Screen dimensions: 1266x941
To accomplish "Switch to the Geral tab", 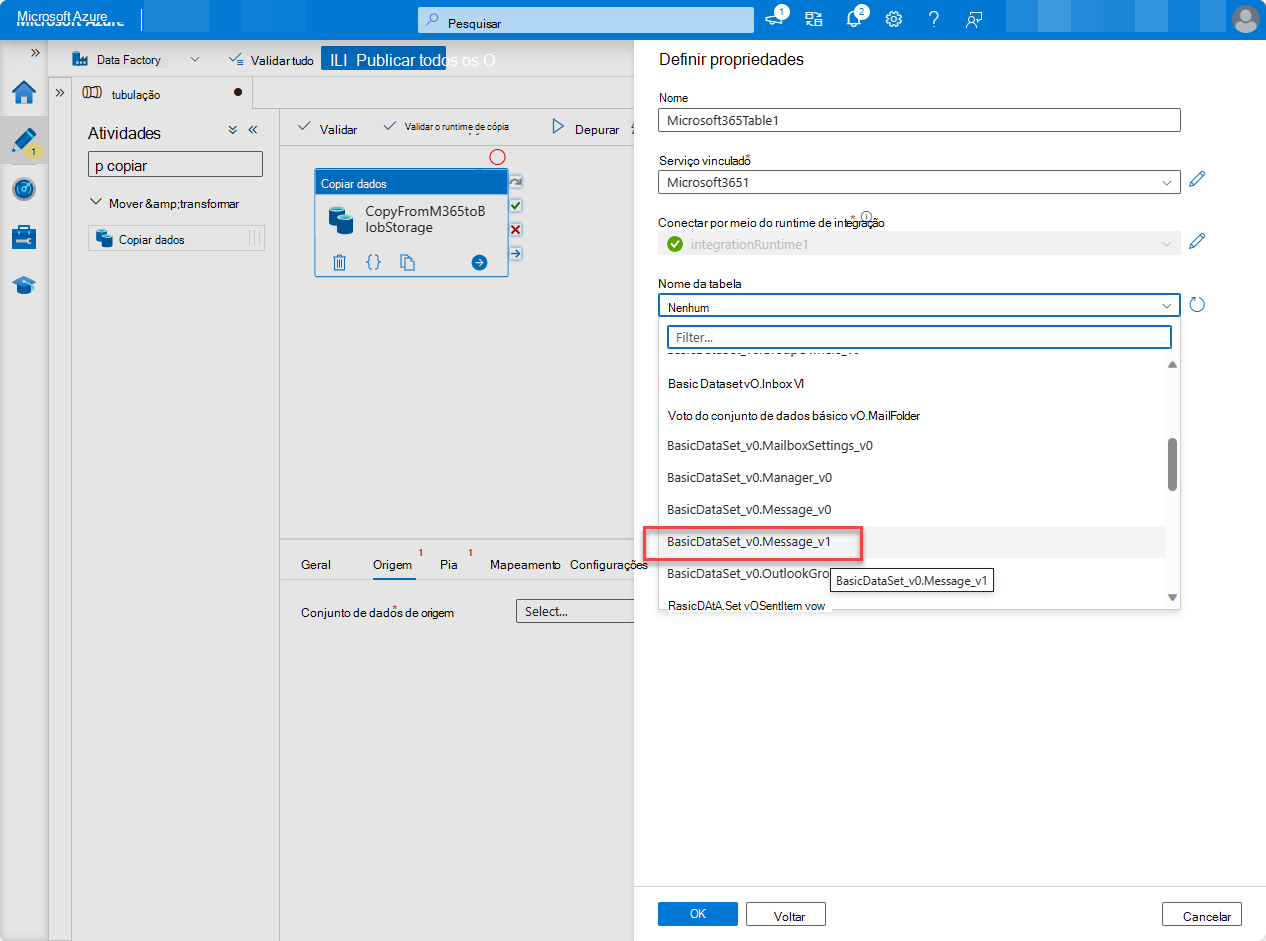I will point(314,564).
